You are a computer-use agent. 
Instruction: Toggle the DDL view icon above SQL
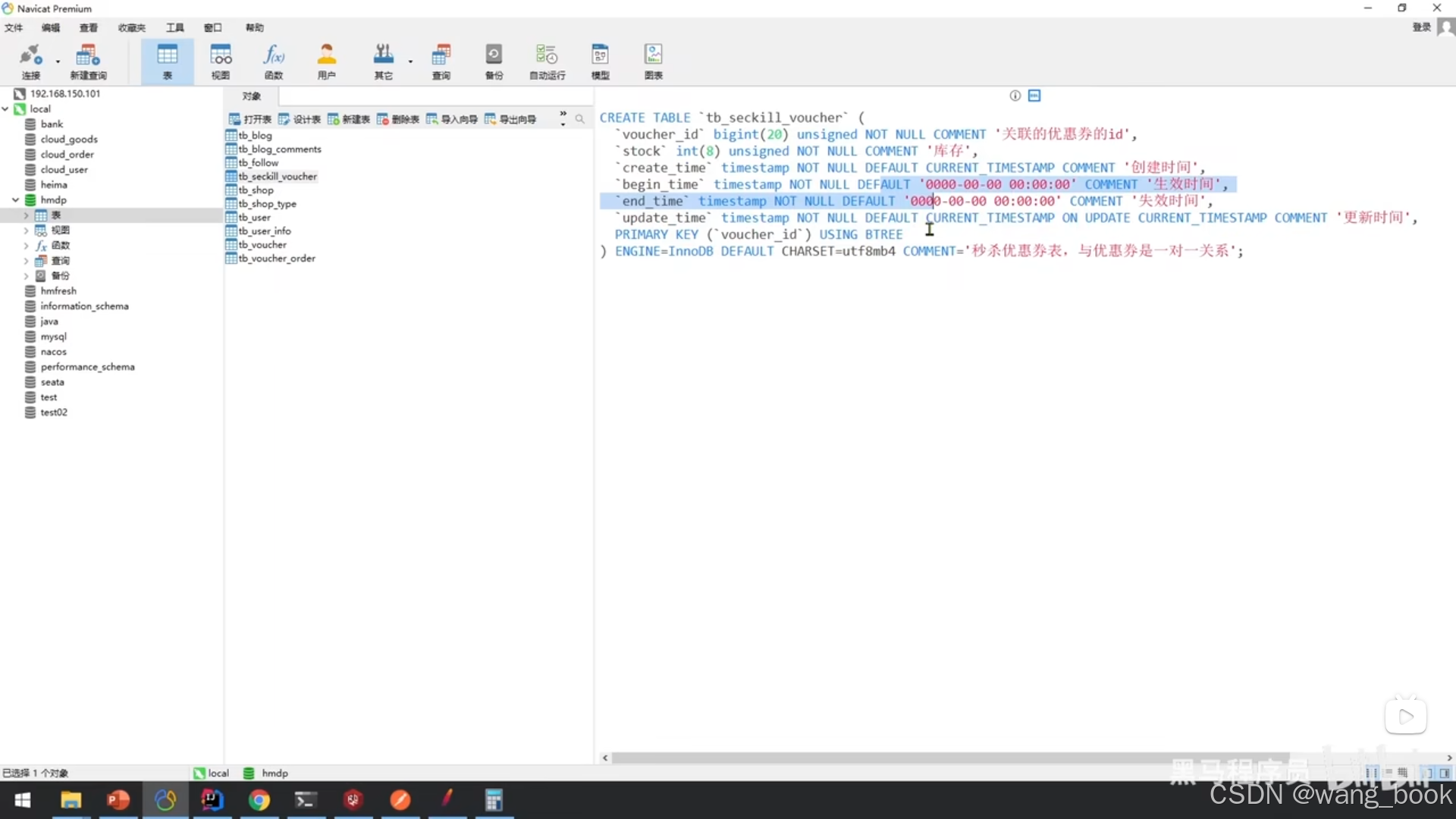coord(1034,96)
